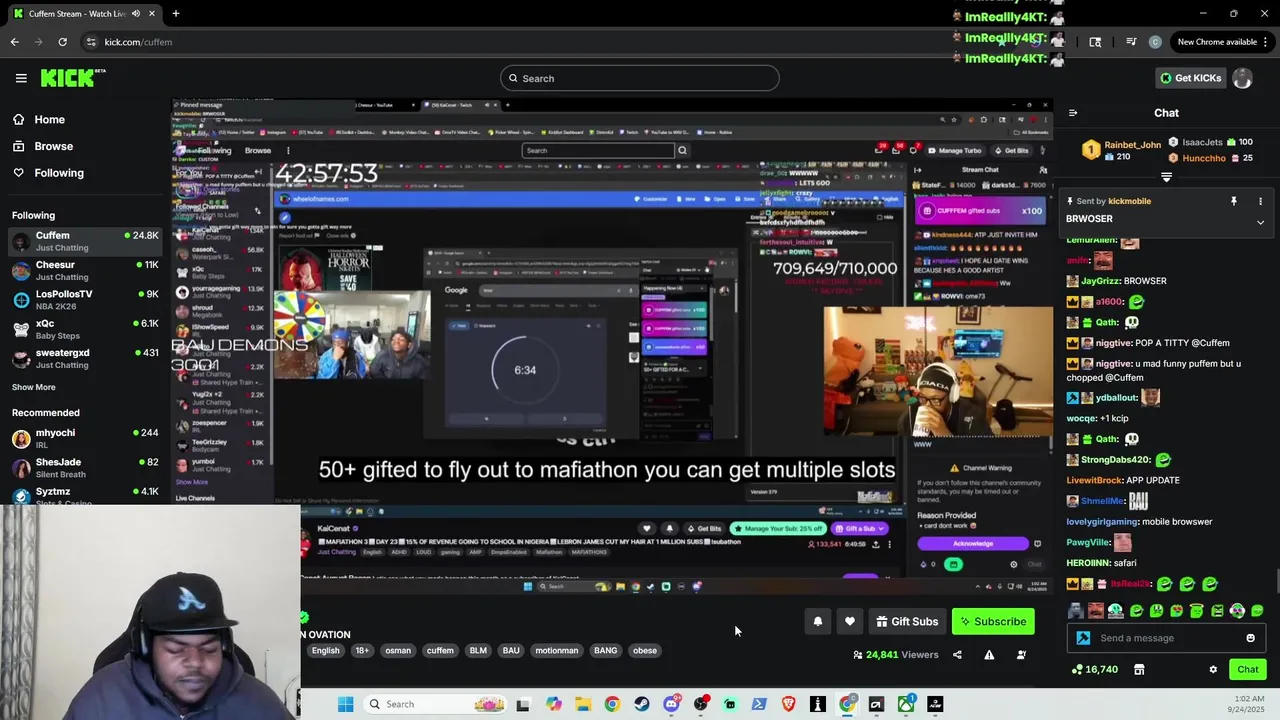Expand the gift leaderboard handle

click(x=1166, y=177)
